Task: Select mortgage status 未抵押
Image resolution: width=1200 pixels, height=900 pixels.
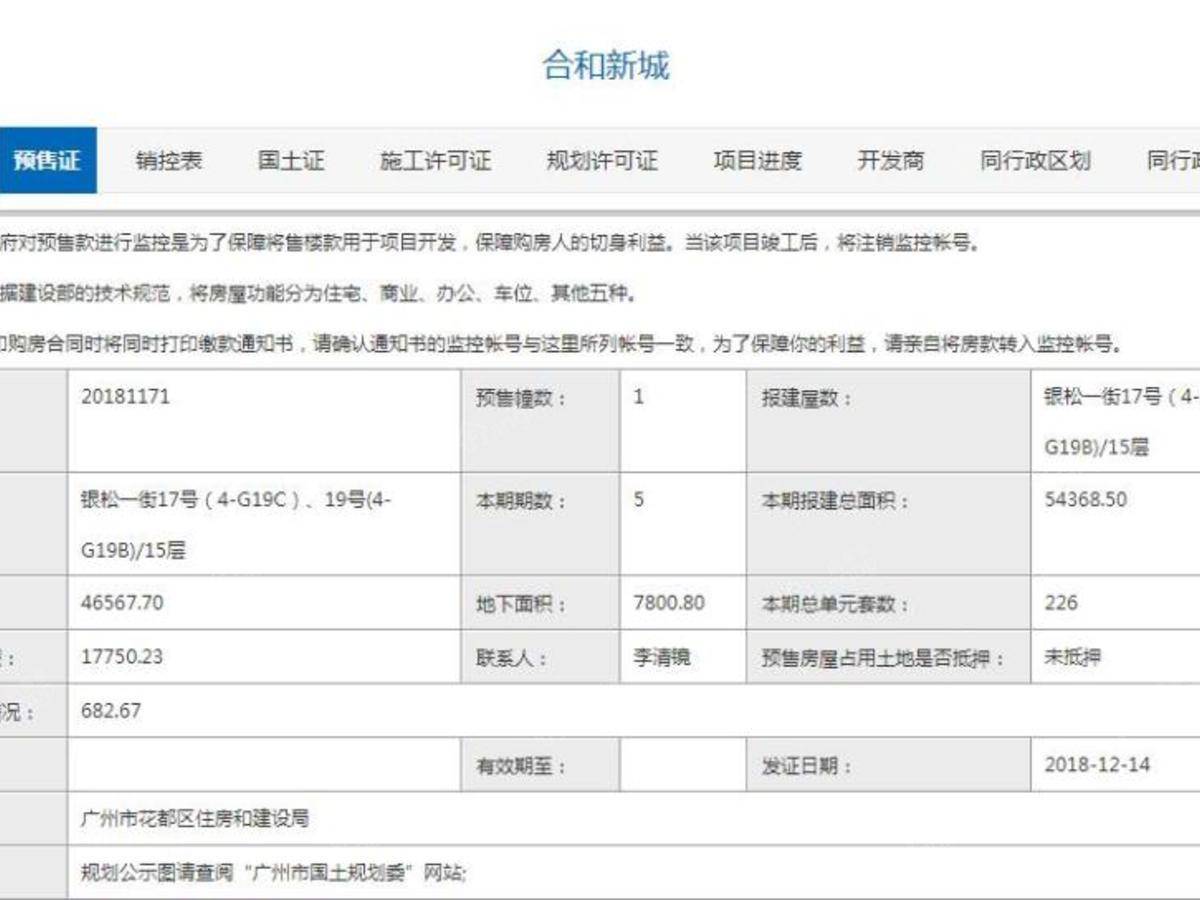Action: [1073, 658]
